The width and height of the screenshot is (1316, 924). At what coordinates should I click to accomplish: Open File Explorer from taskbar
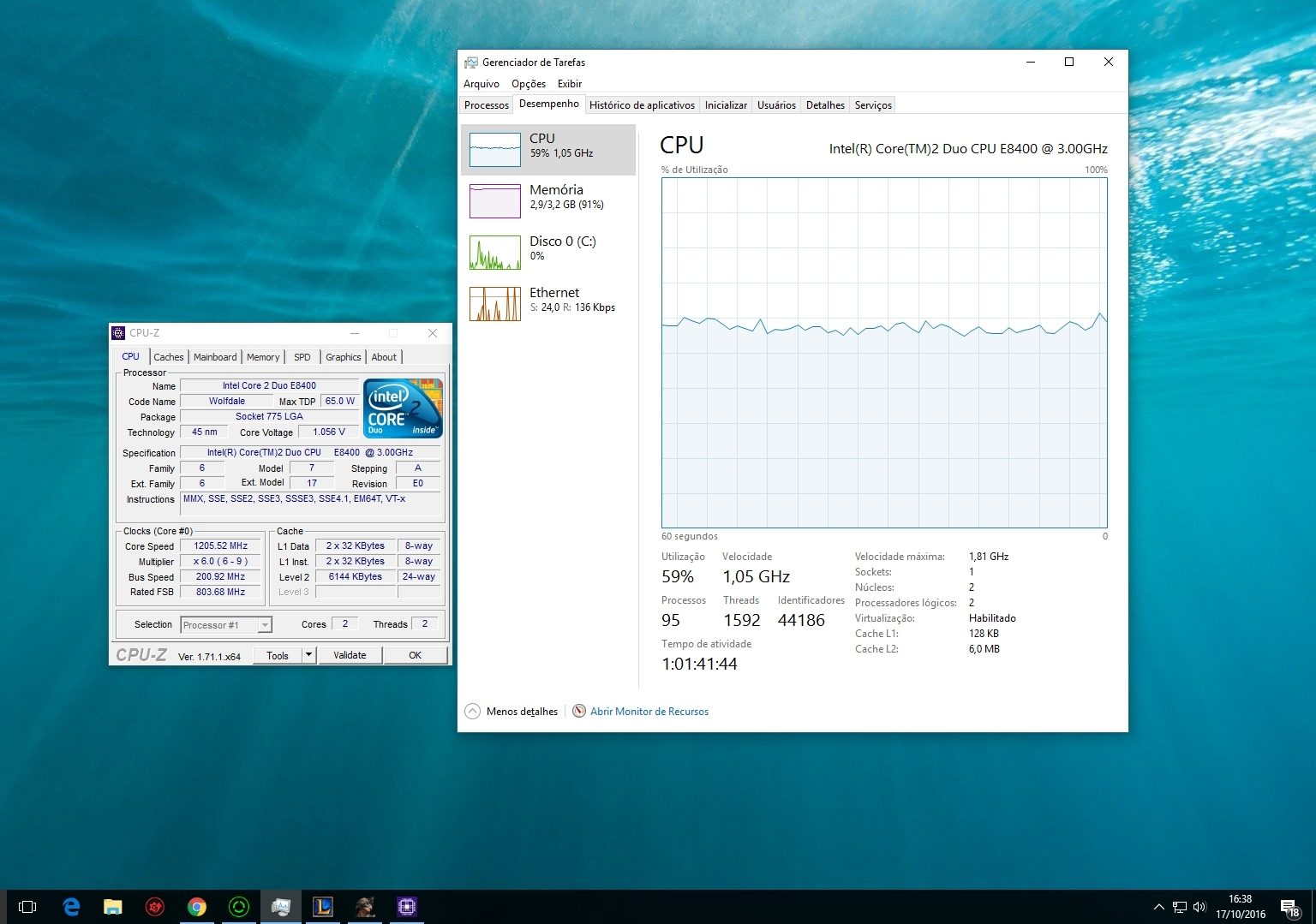pyautogui.click(x=113, y=907)
